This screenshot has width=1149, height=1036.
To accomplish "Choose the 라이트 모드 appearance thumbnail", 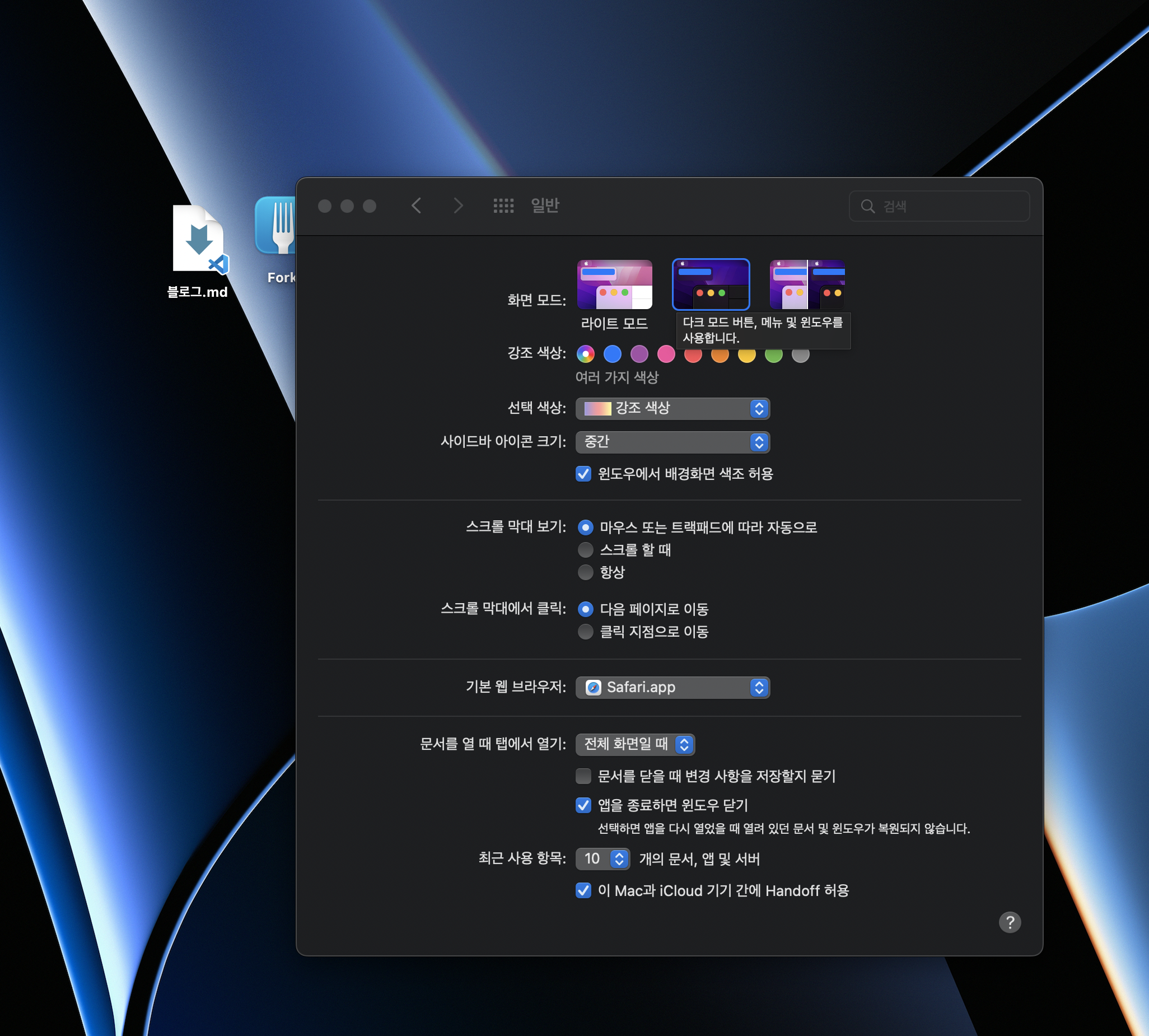I will (x=615, y=284).
